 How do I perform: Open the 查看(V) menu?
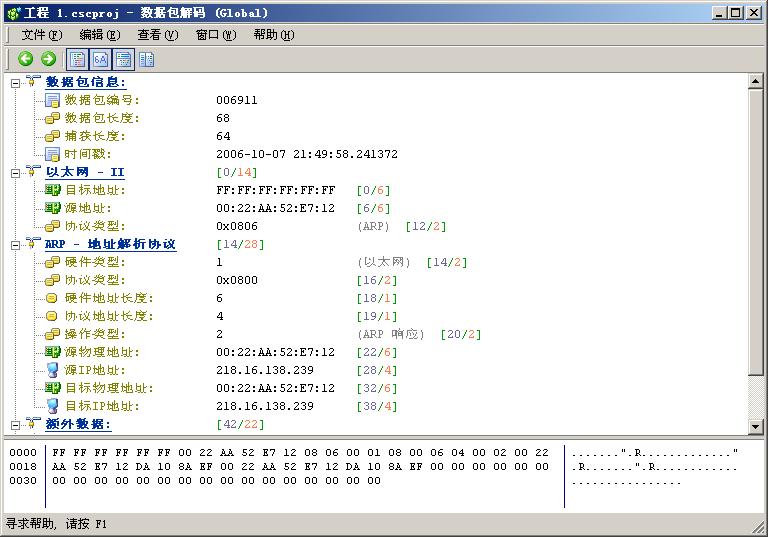157,35
